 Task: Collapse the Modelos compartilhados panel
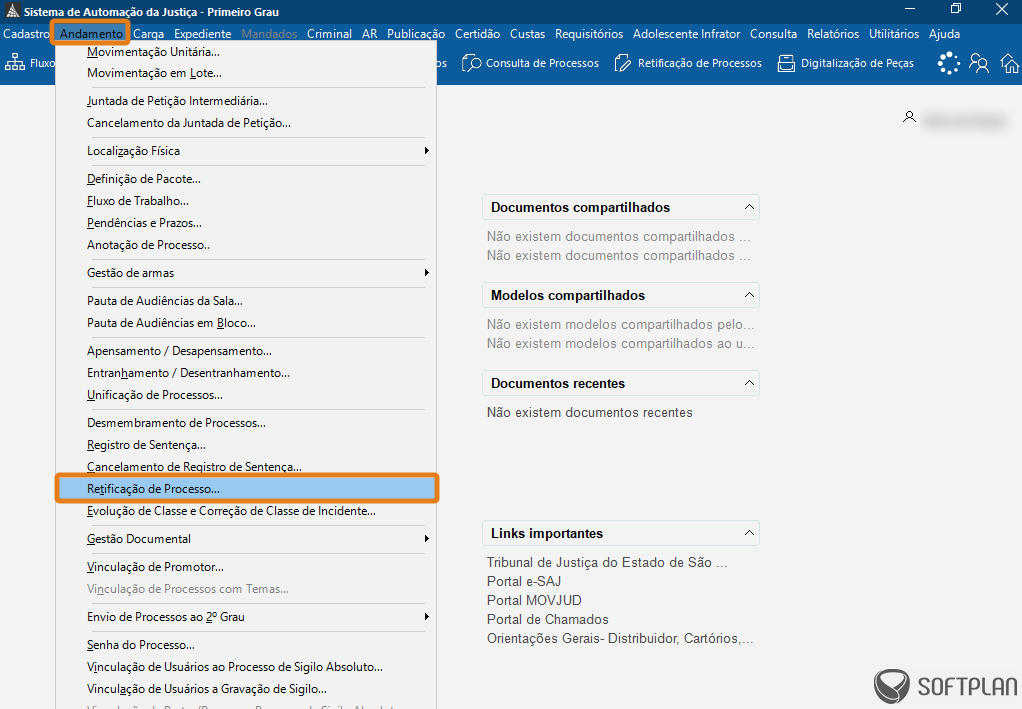pyautogui.click(x=749, y=295)
